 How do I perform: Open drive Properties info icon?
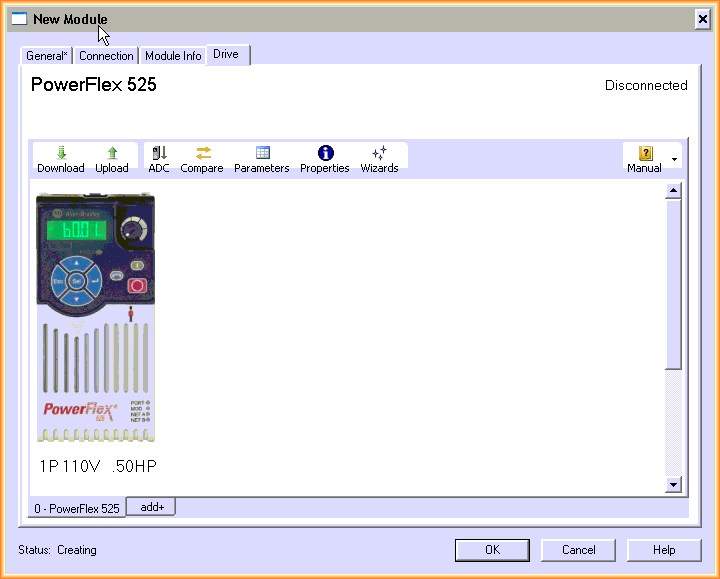(325, 154)
